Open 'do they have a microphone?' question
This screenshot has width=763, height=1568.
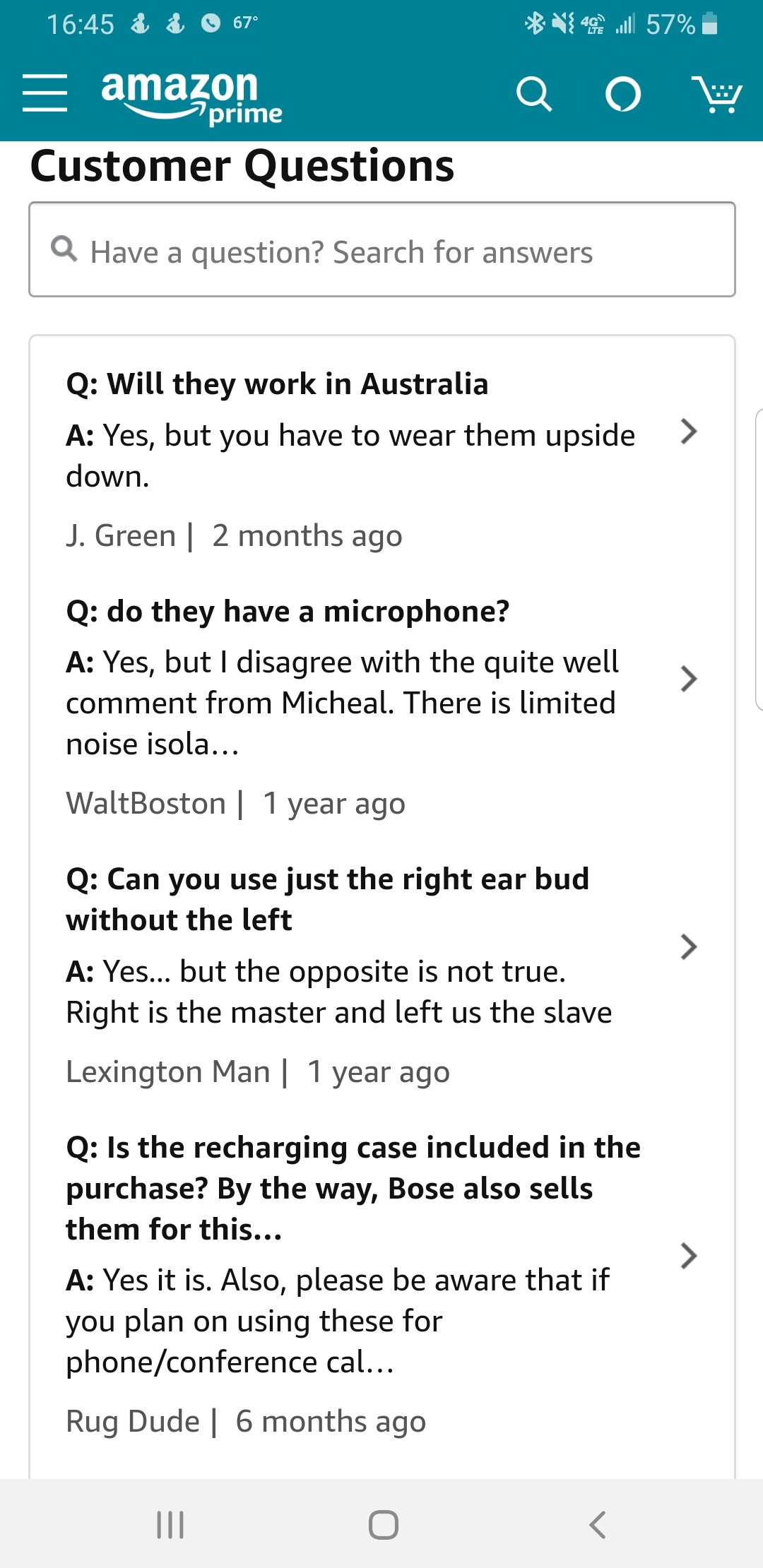(x=288, y=612)
